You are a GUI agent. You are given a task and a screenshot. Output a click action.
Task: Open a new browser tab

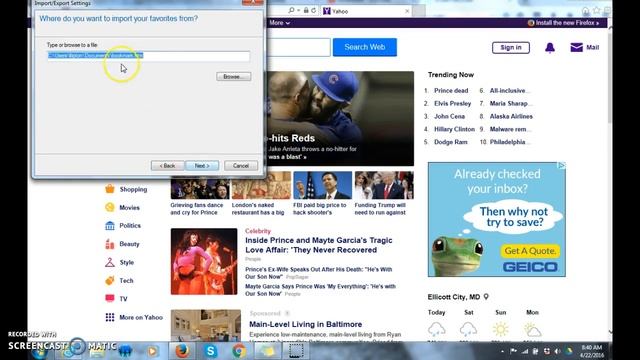(418, 11)
